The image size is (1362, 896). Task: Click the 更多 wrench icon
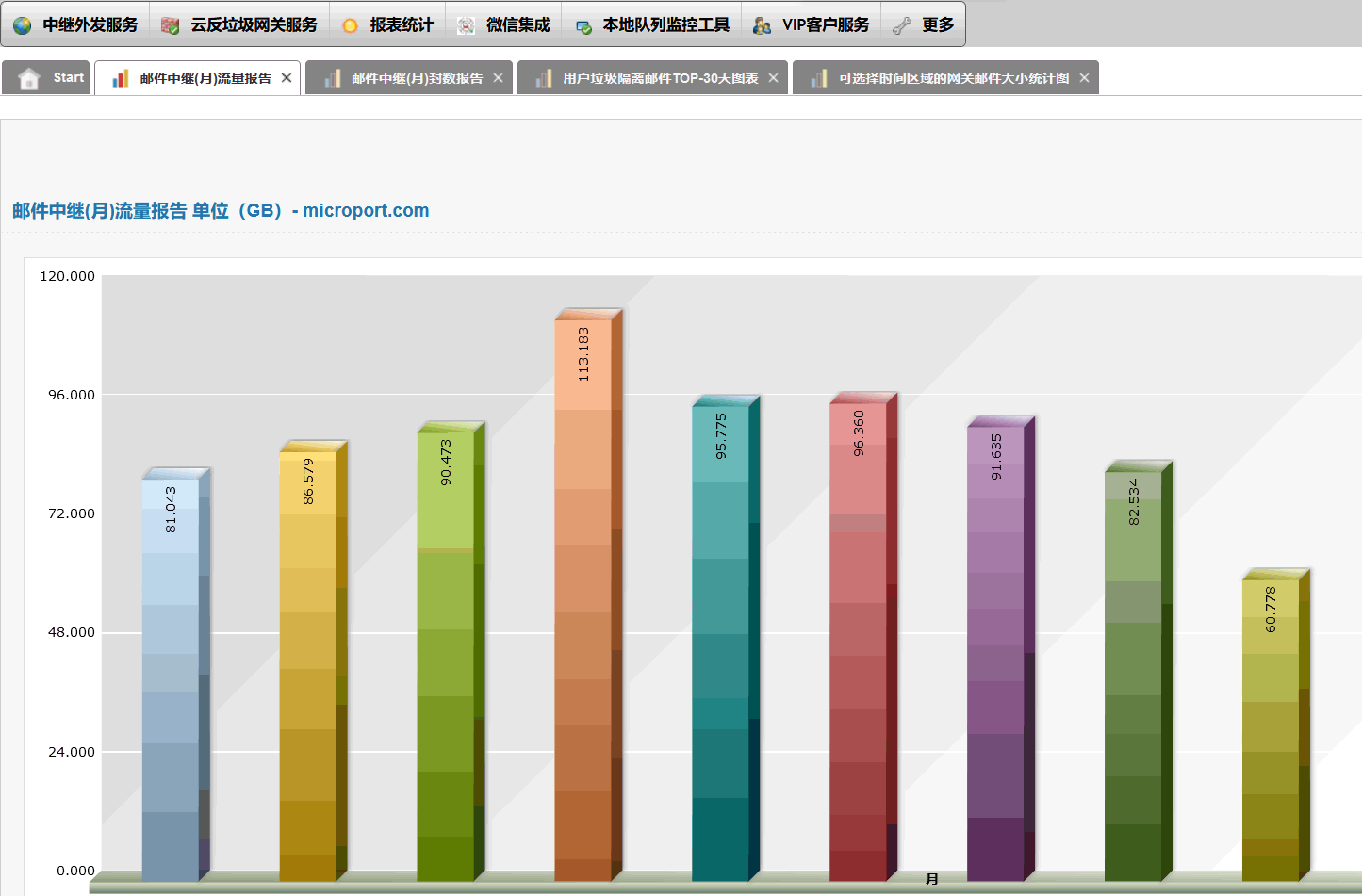tap(903, 24)
